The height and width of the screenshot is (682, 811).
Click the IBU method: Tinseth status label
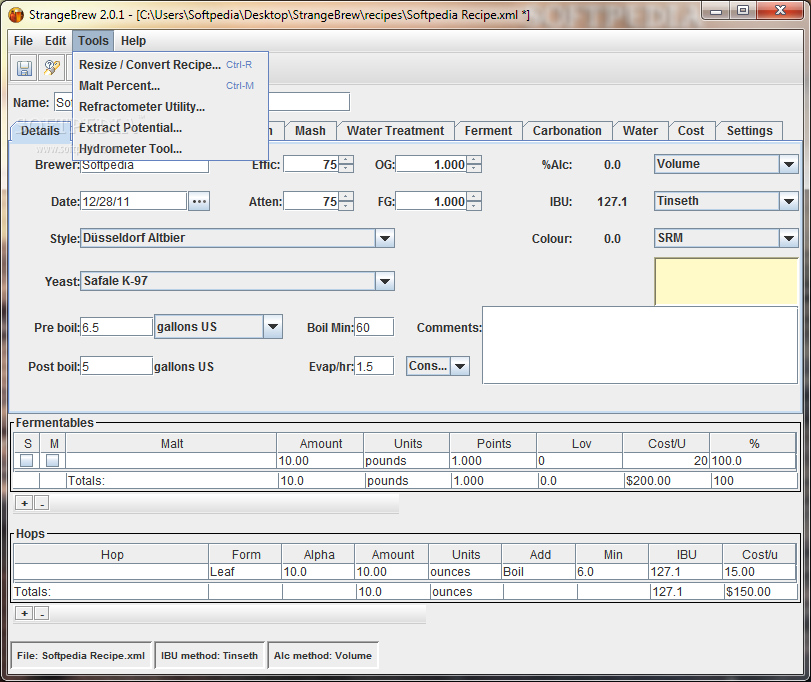[209, 656]
